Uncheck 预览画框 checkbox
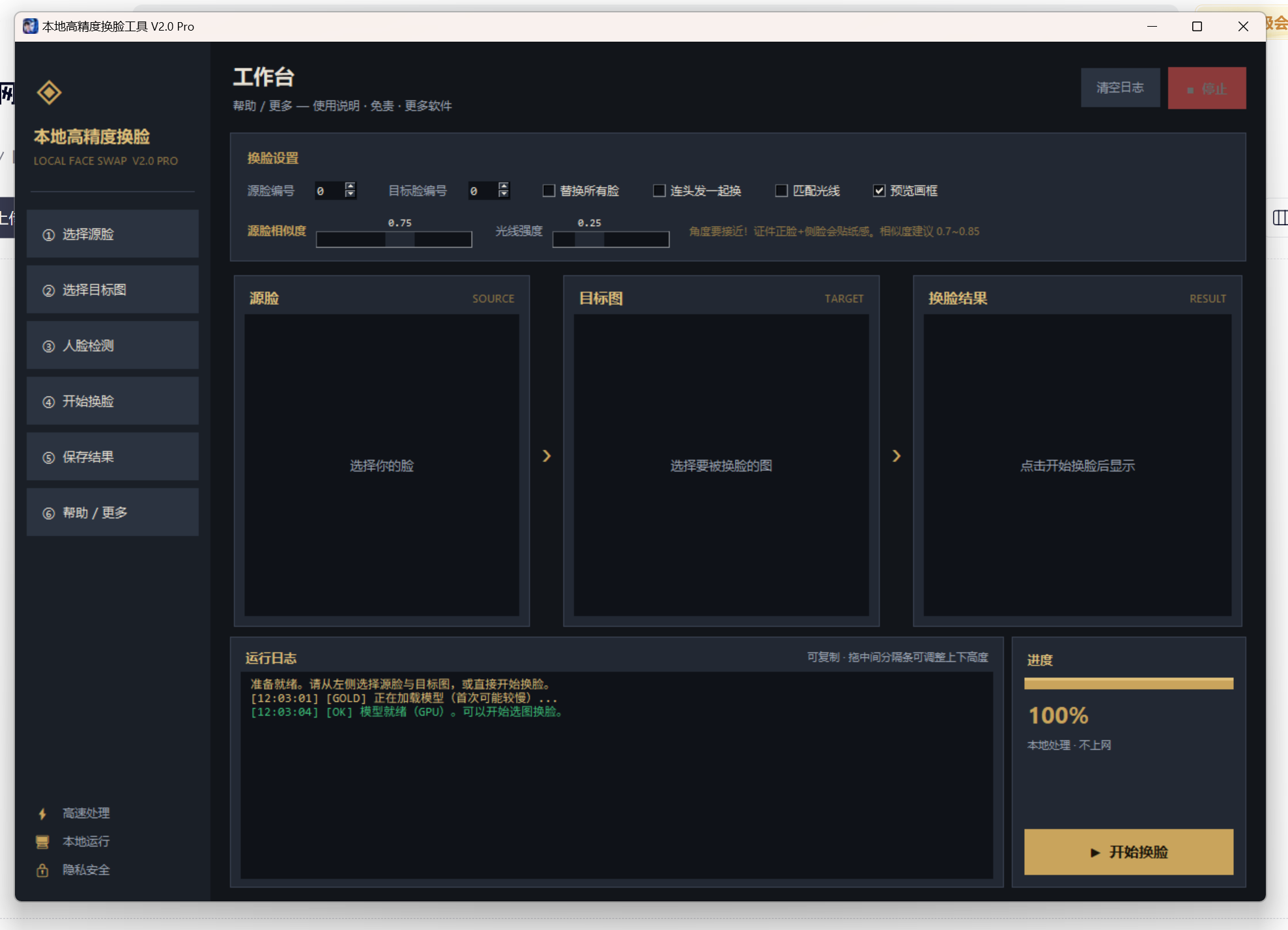Viewport: 1288px width, 930px height. (879, 191)
